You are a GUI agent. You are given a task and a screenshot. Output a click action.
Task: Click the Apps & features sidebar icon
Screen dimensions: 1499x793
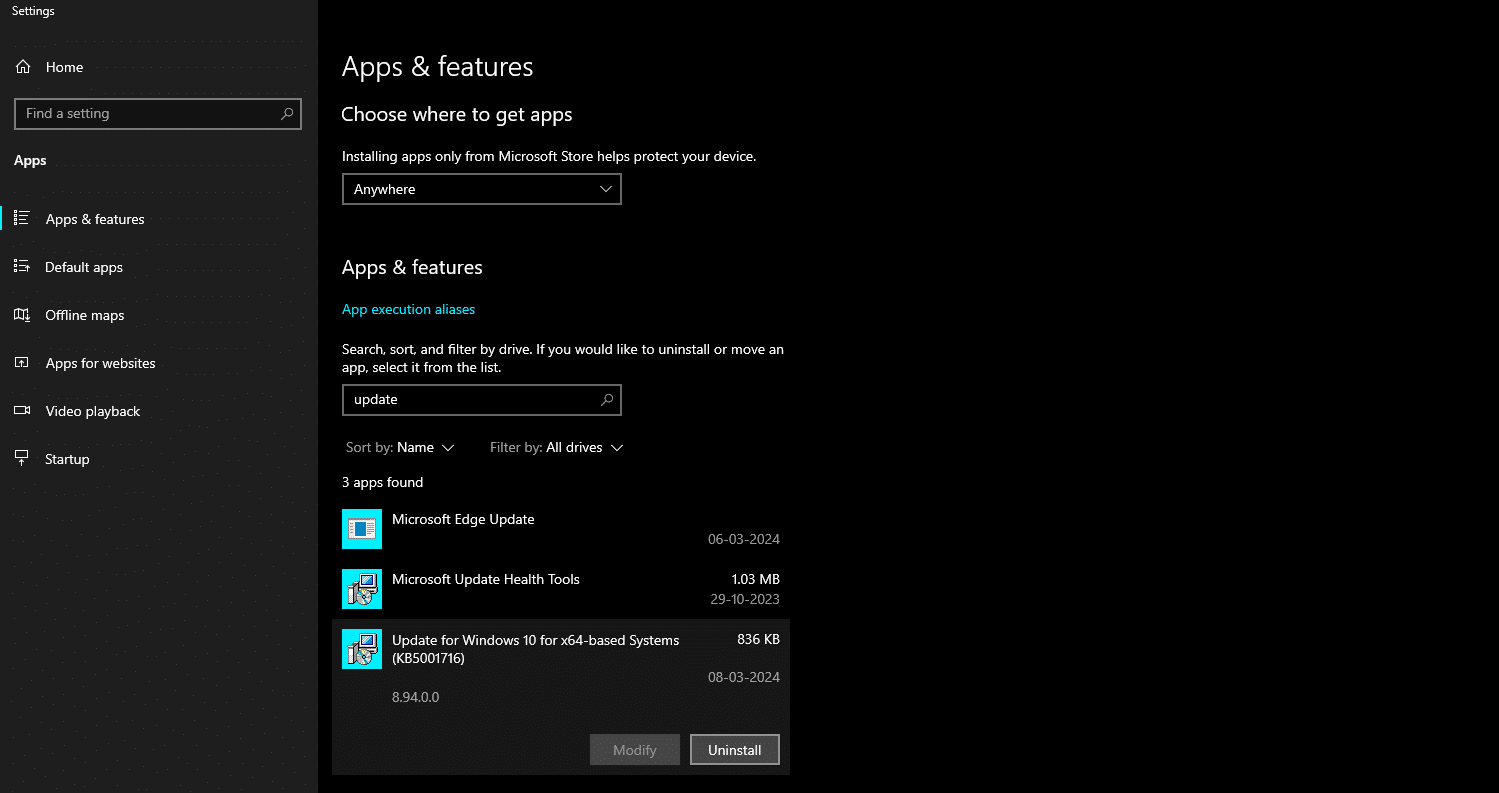22,219
